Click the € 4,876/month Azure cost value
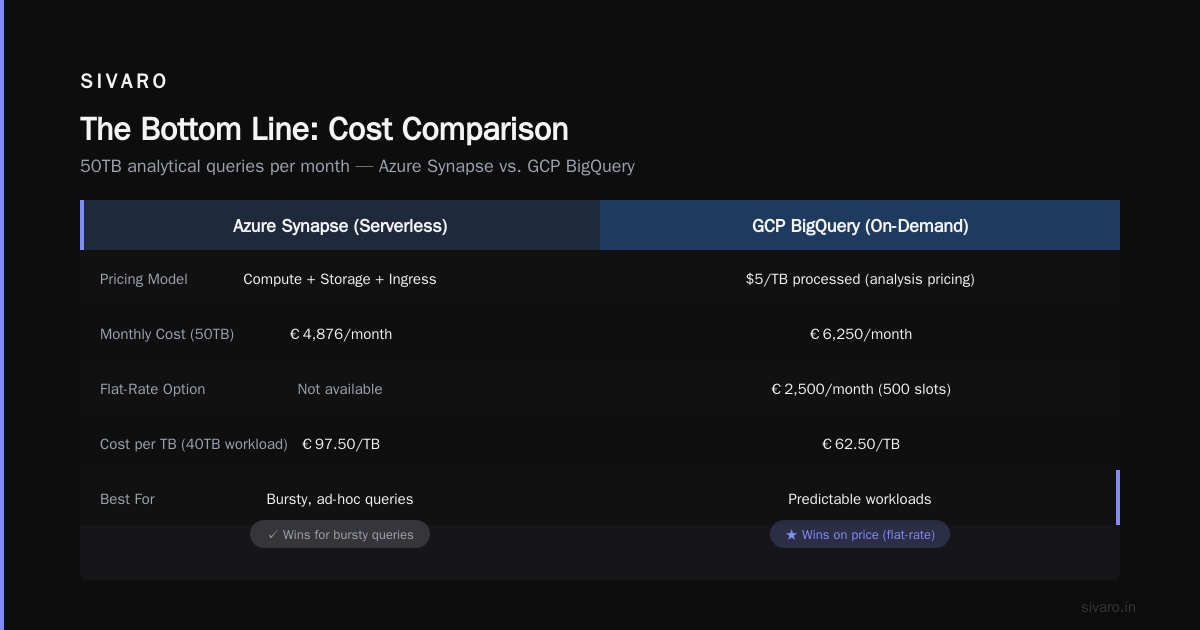Viewport: 1200px width, 630px height. (340, 334)
